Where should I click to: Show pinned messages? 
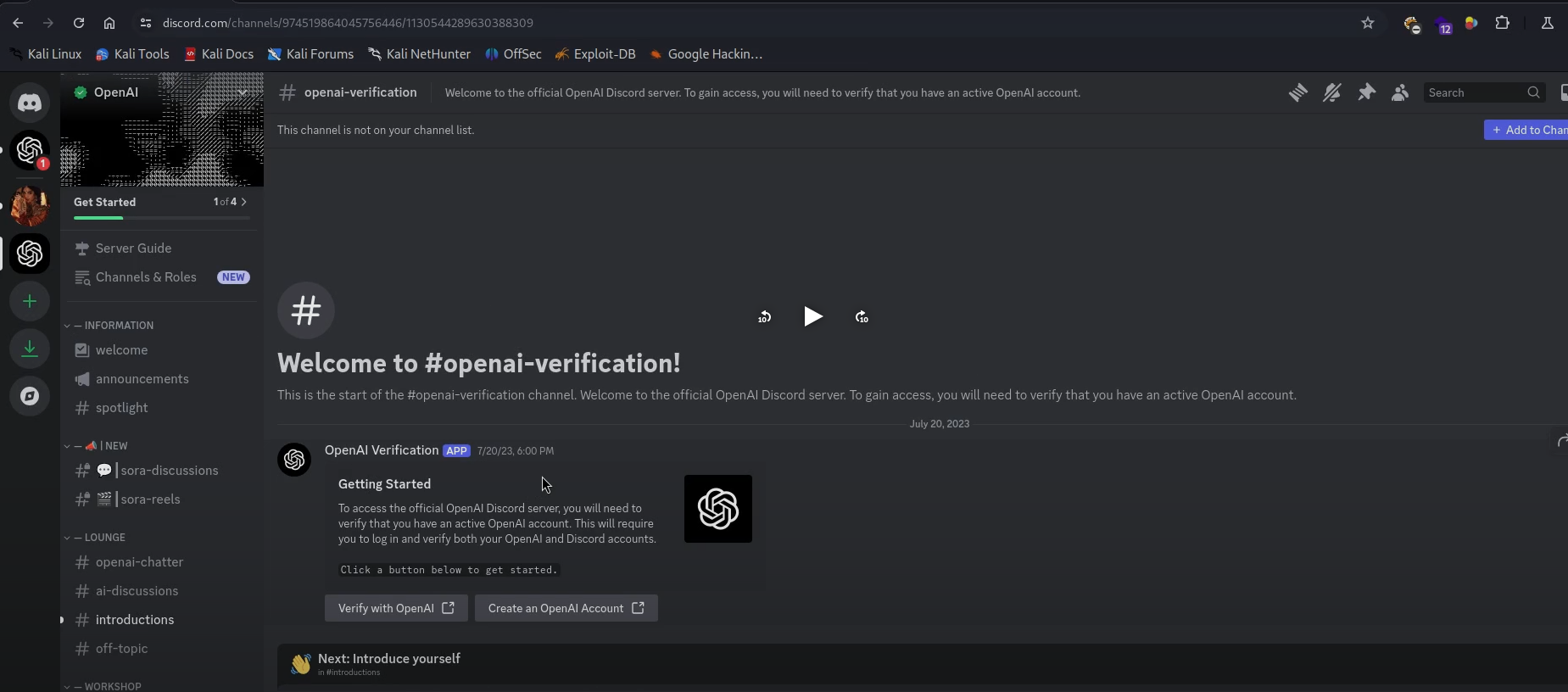[1366, 92]
